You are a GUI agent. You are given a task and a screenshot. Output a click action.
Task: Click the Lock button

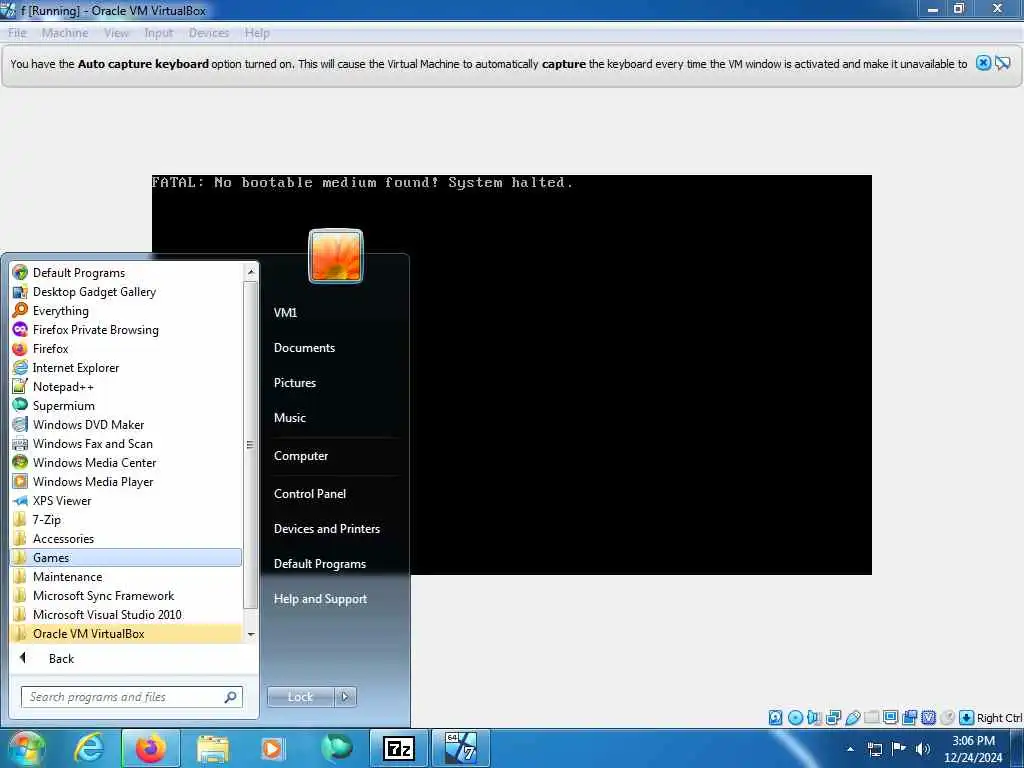pyautogui.click(x=300, y=697)
